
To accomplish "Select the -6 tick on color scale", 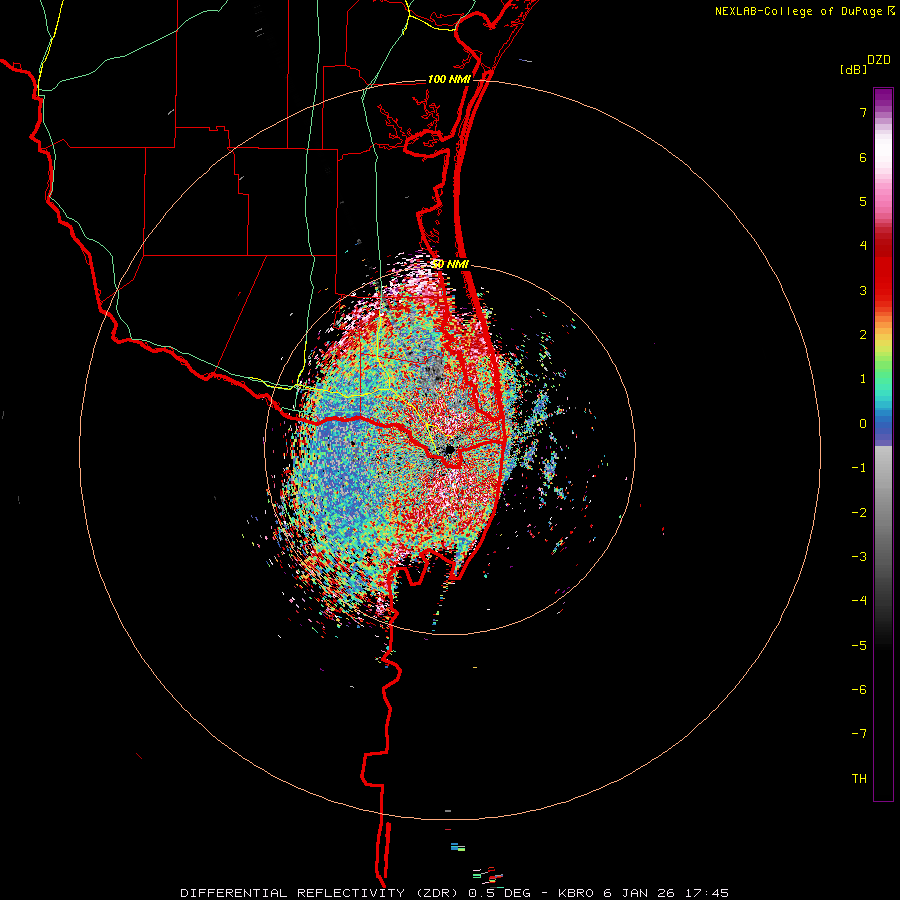I will [859, 690].
